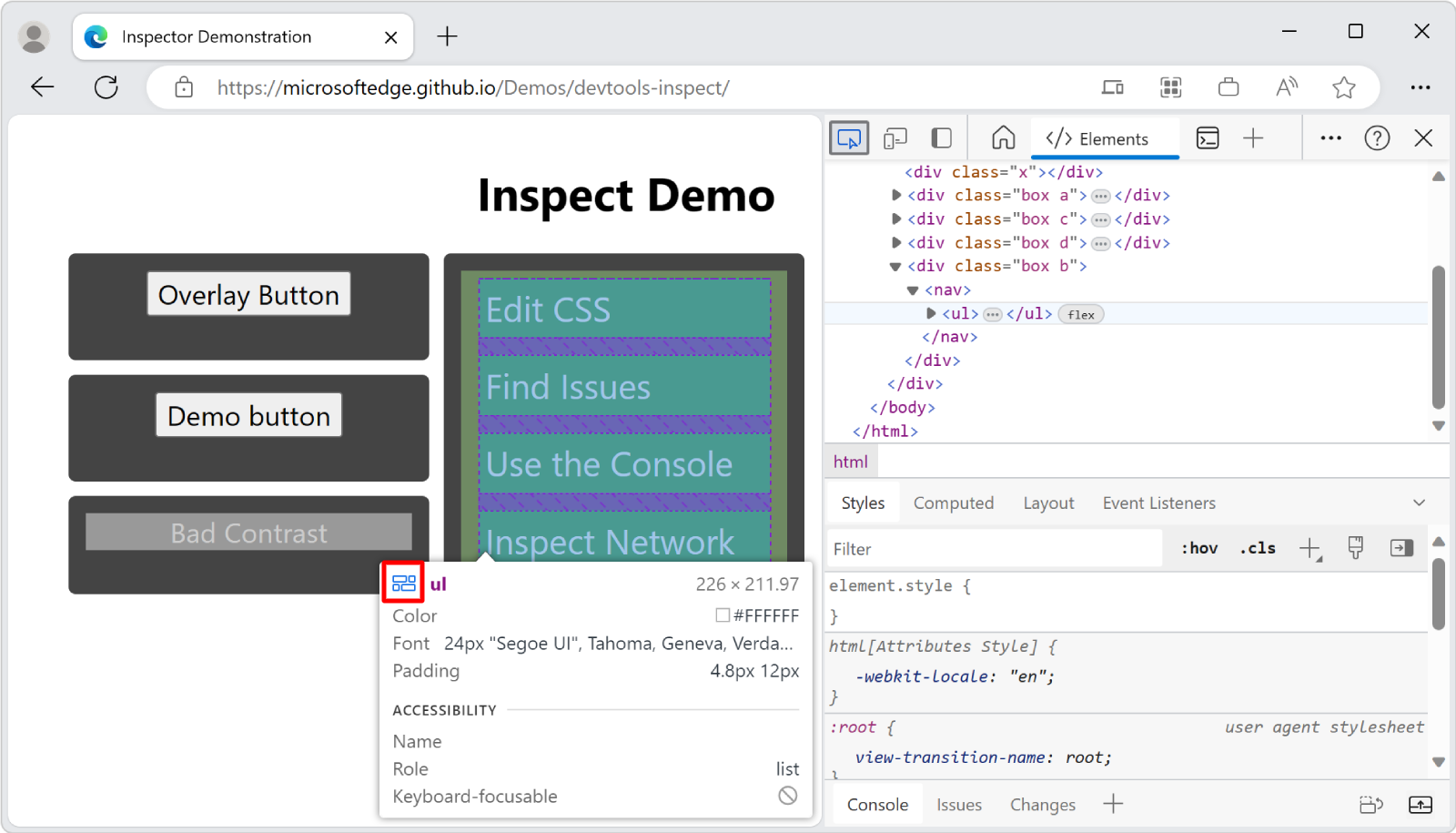The height and width of the screenshot is (833, 1456).
Task: Toggle element classes with .cls button
Action: pos(1257,548)
